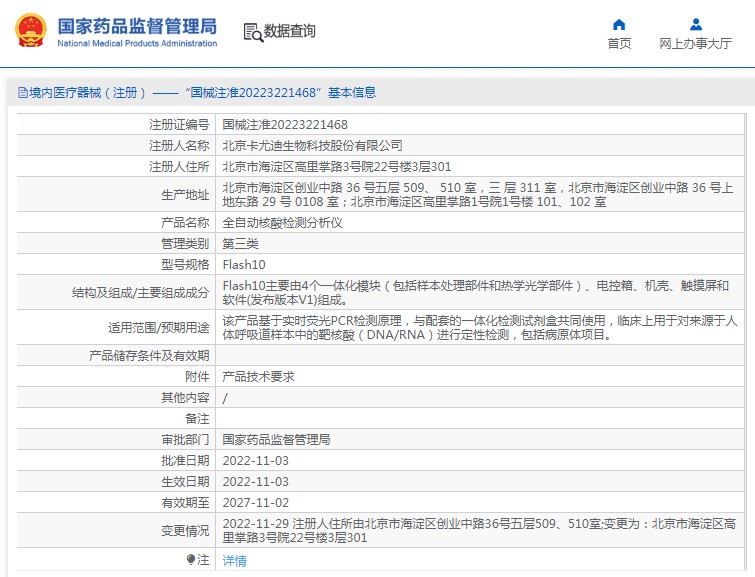
Task: Click the 生产地址 value text
Action: coord(478,195)
